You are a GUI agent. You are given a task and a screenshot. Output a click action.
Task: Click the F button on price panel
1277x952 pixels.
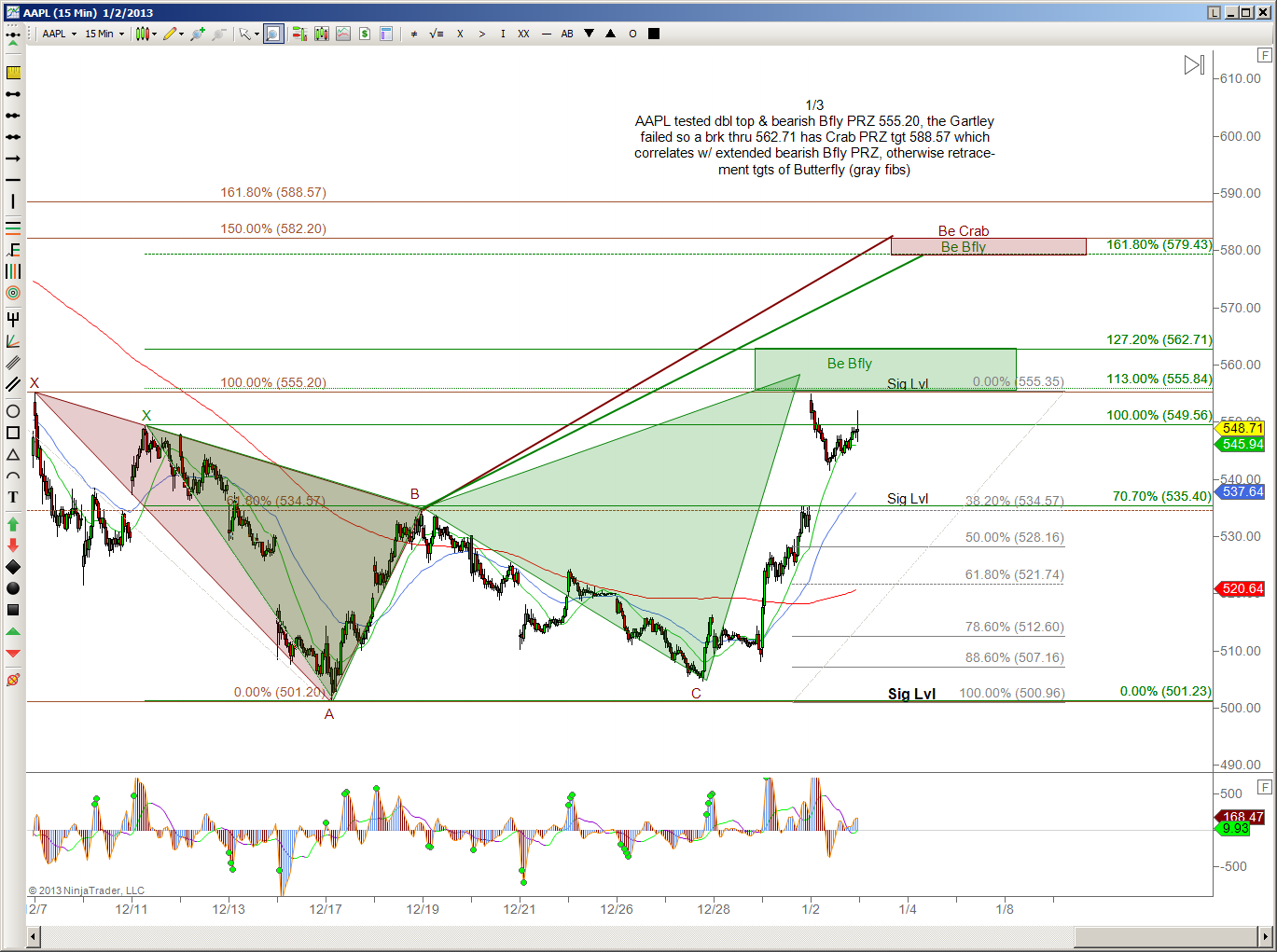click(1265, 56)
